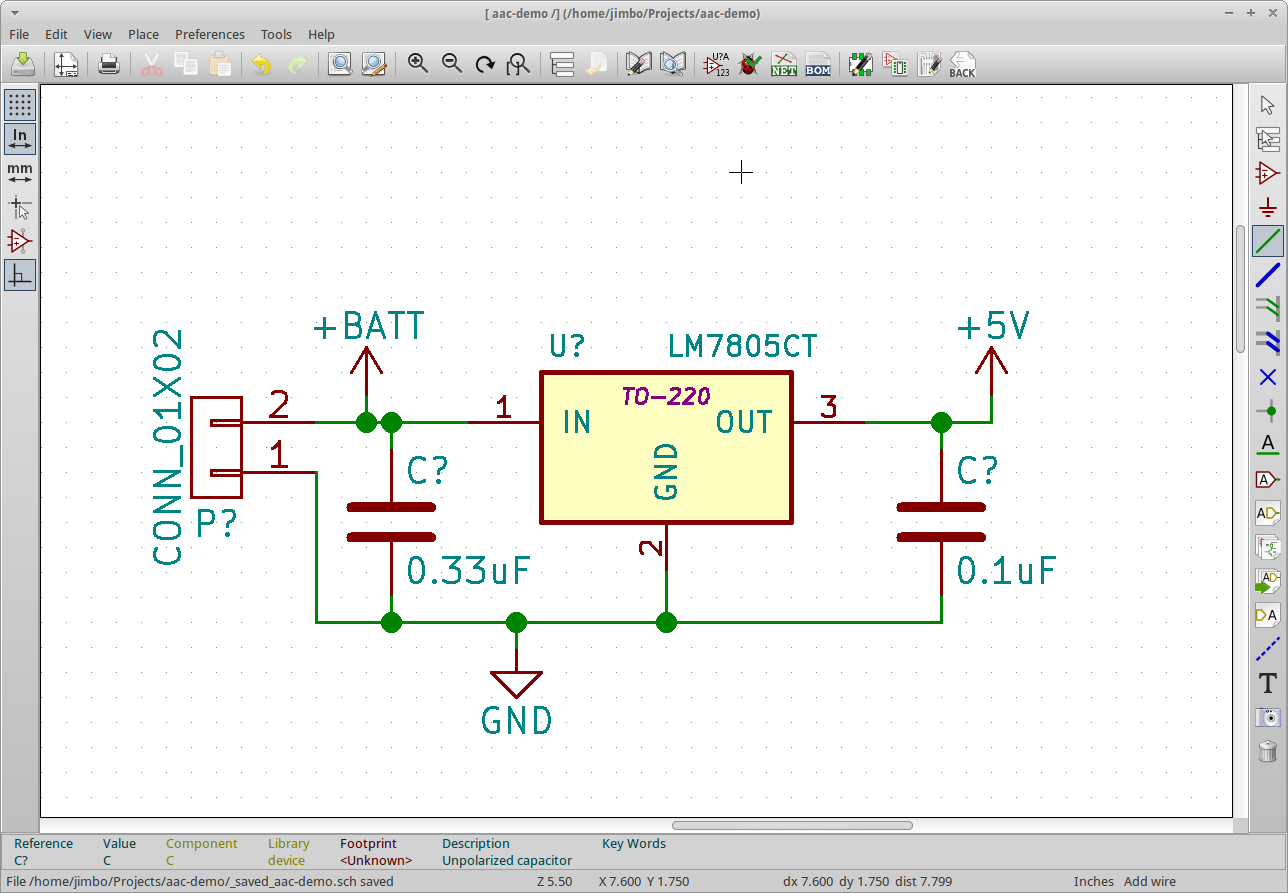Switch measurement units to millimeters
Screen dimensions: 1288x893
(20, 172)
